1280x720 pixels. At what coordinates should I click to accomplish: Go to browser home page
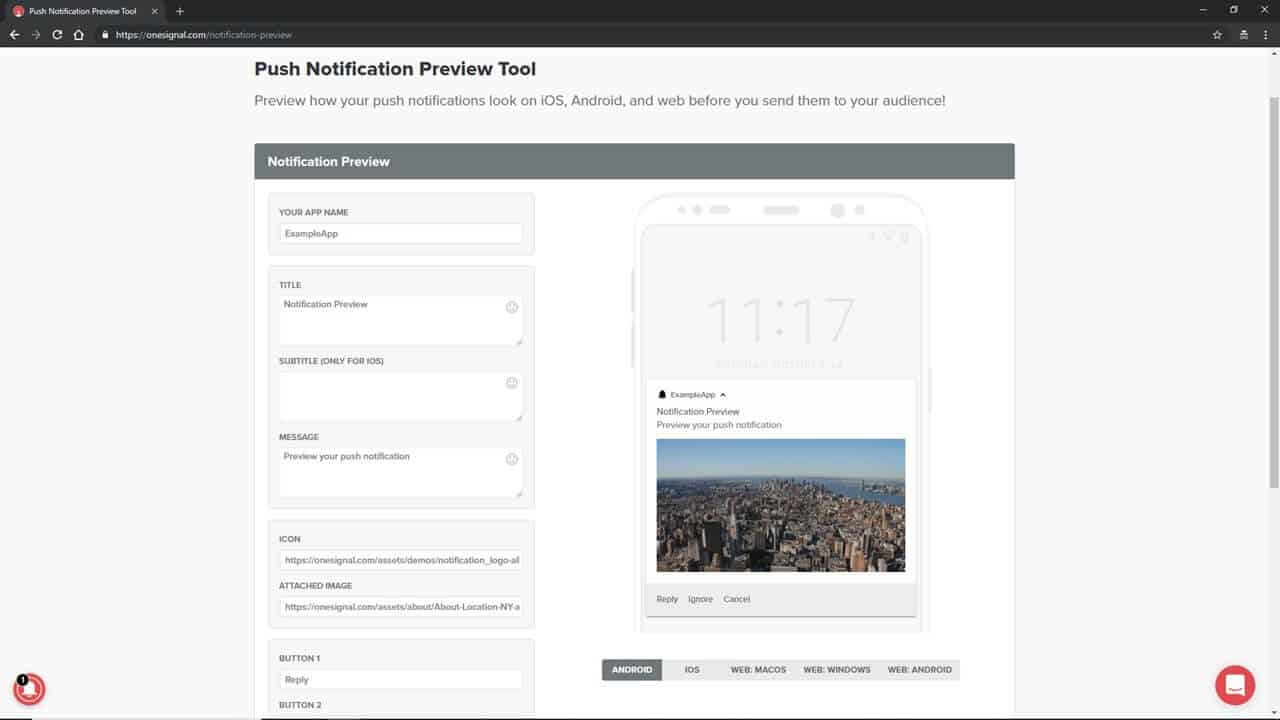click(x=79, y=35)
